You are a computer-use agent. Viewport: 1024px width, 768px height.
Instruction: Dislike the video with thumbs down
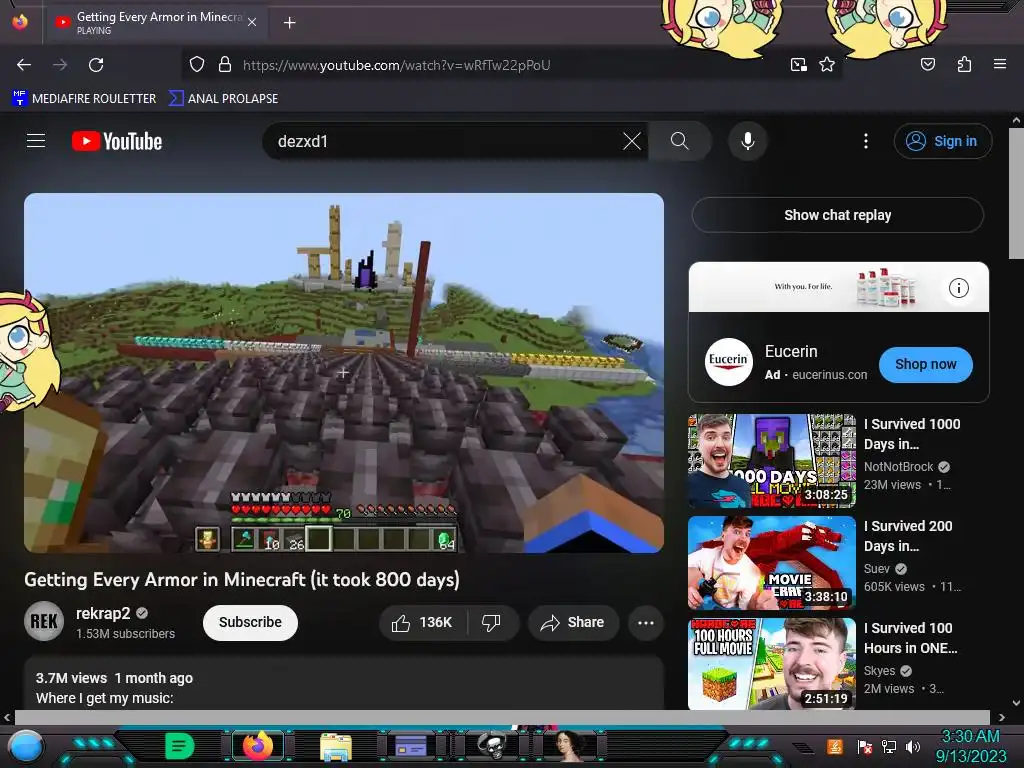491,623
